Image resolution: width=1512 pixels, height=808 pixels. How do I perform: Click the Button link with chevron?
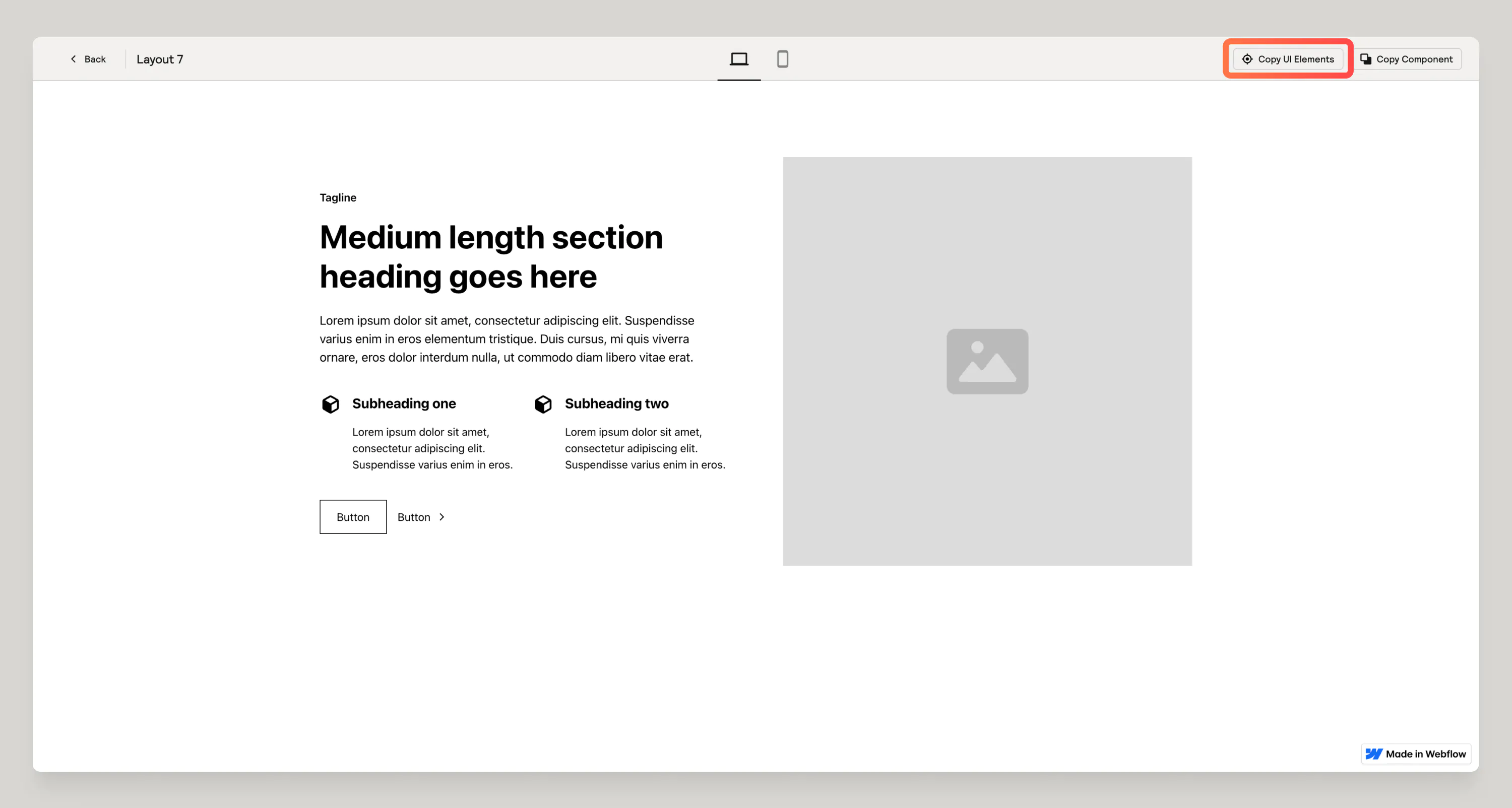[x=421, y=517]
